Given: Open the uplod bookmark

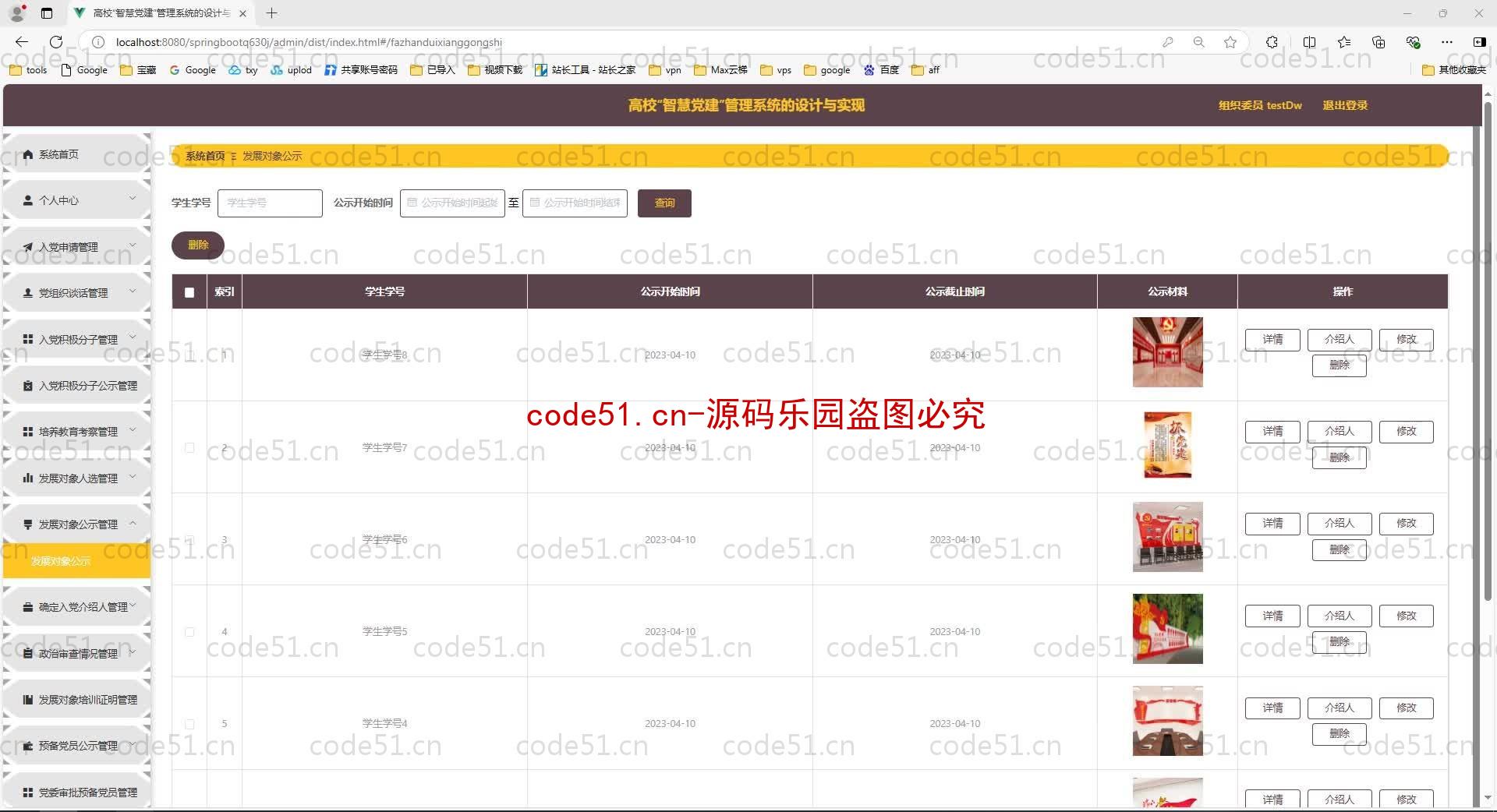Looking at the screenshot, I should point(292,70).
